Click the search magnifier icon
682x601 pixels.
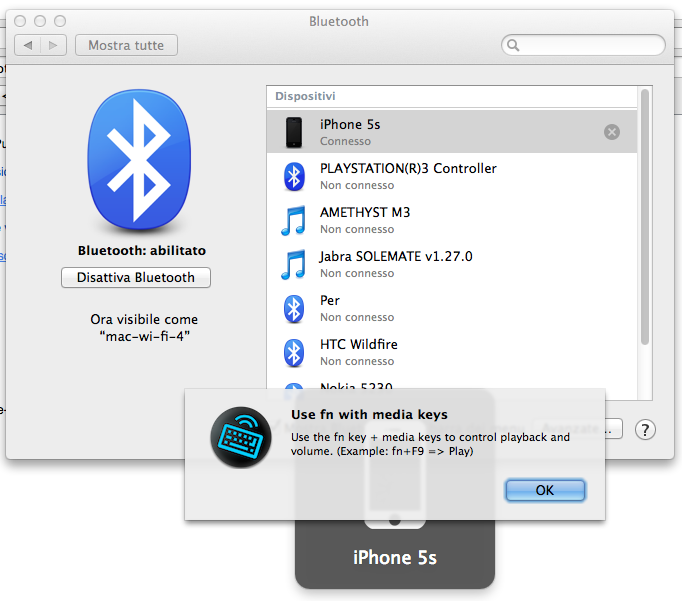point(513,45)
